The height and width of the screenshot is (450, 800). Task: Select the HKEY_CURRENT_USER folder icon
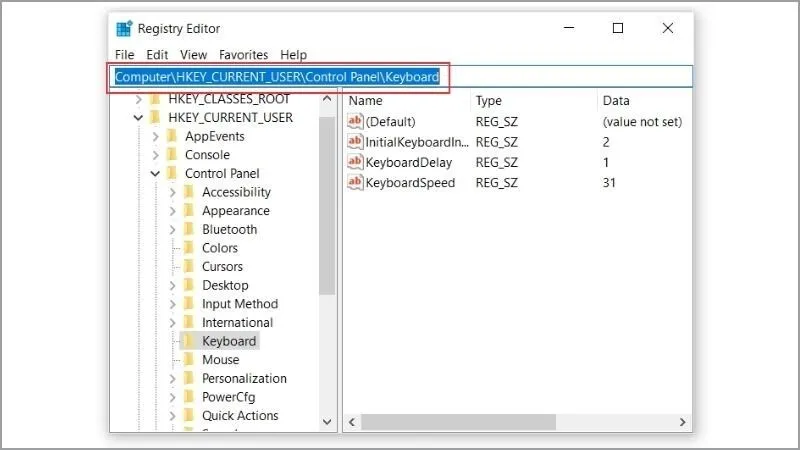point(155,118)
